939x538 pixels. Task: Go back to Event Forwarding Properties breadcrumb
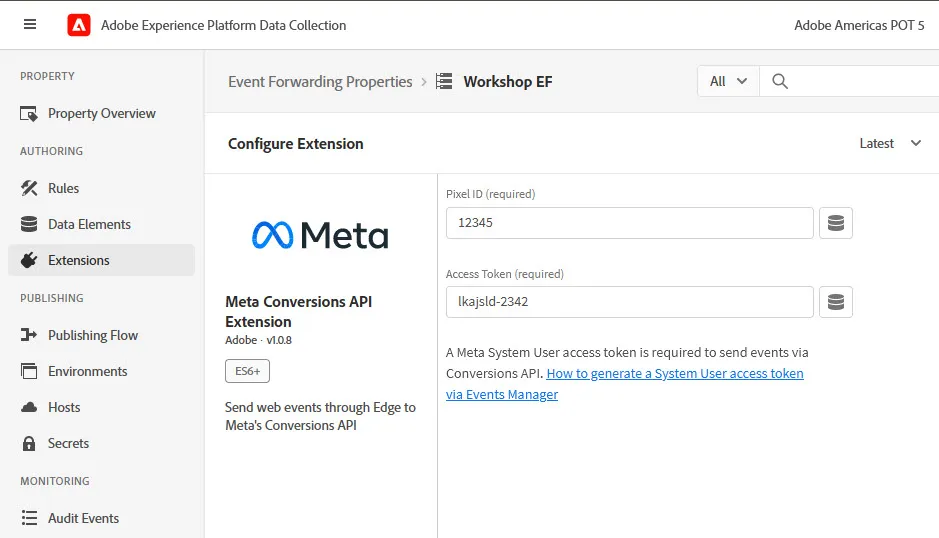click(x=320, y=81)
